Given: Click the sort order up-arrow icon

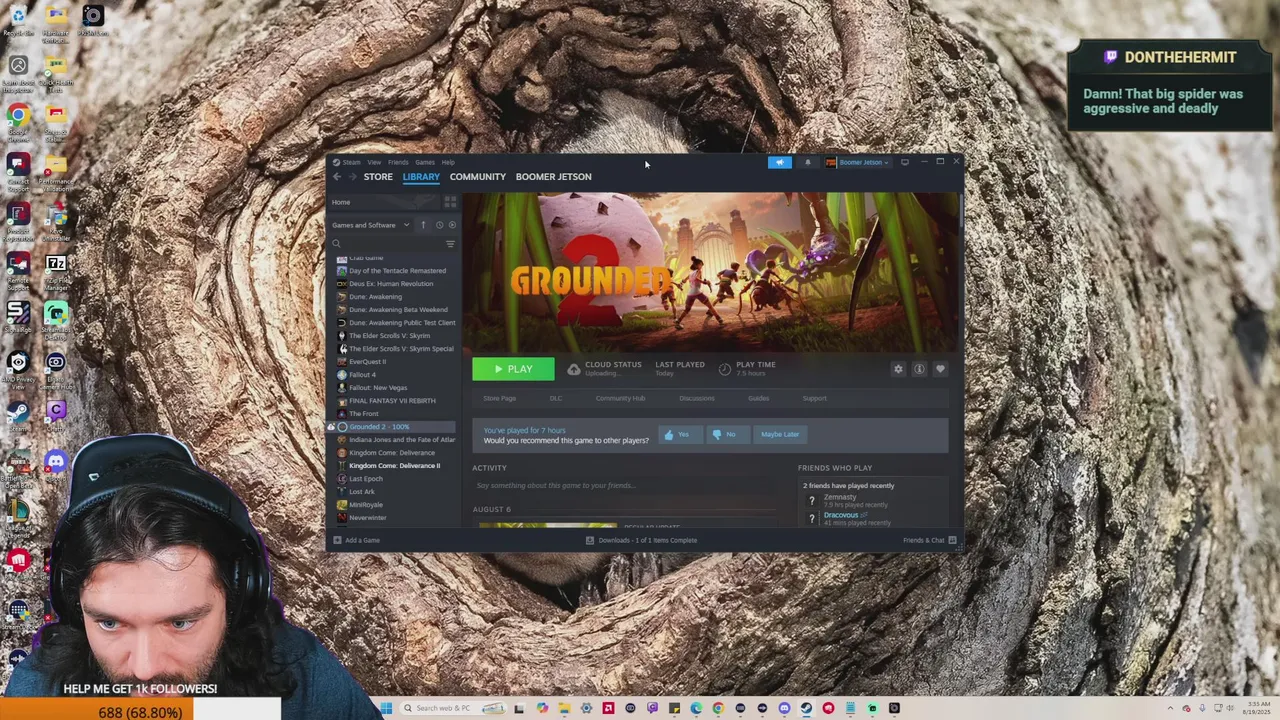Looking at the screenshot, I should 423,225.
